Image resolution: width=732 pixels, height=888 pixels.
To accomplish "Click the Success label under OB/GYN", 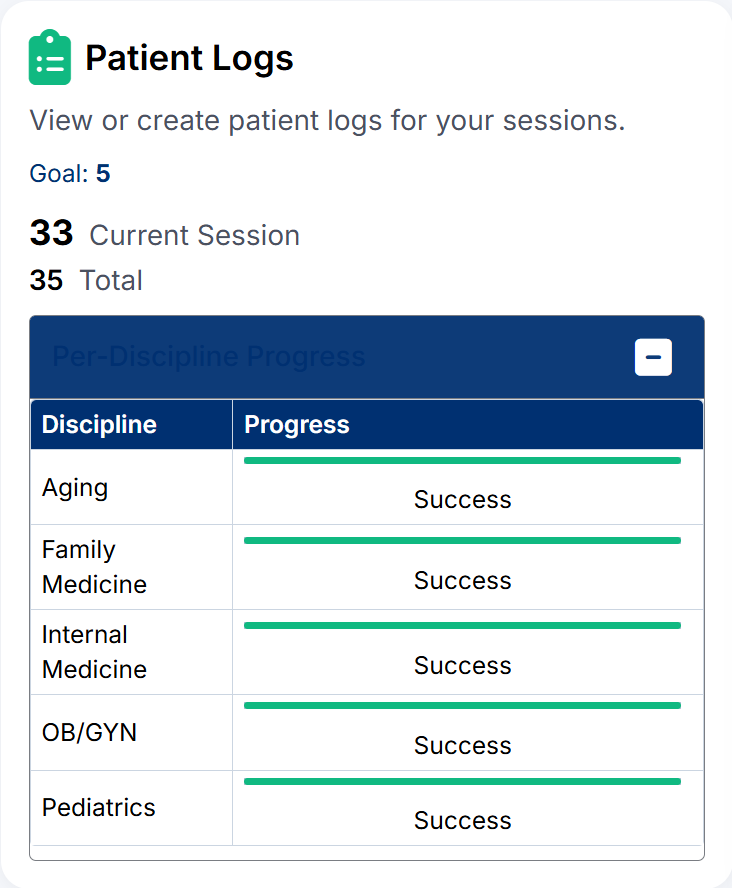I will coord(462,745).
